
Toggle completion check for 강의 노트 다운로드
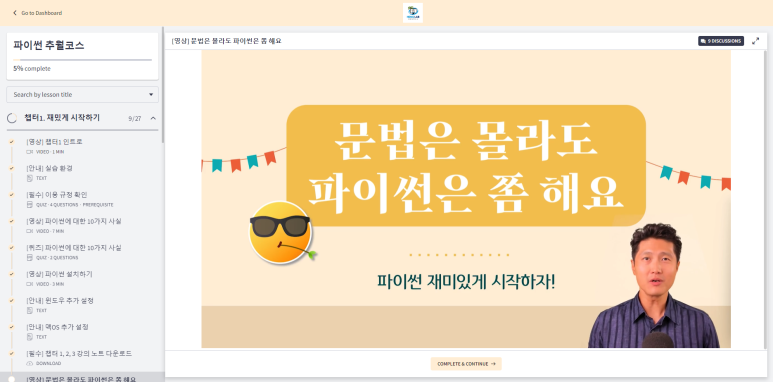pos(11,353)
